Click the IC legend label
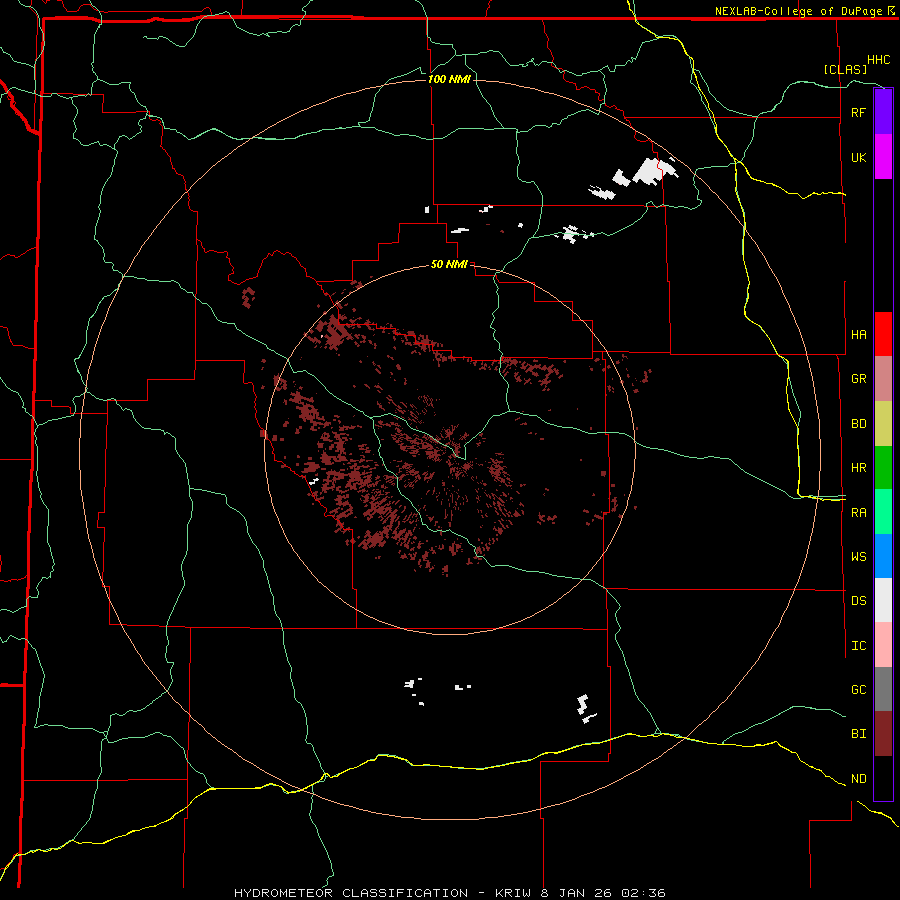The height and width of the screenshot is (900, 900). [858, 646]
